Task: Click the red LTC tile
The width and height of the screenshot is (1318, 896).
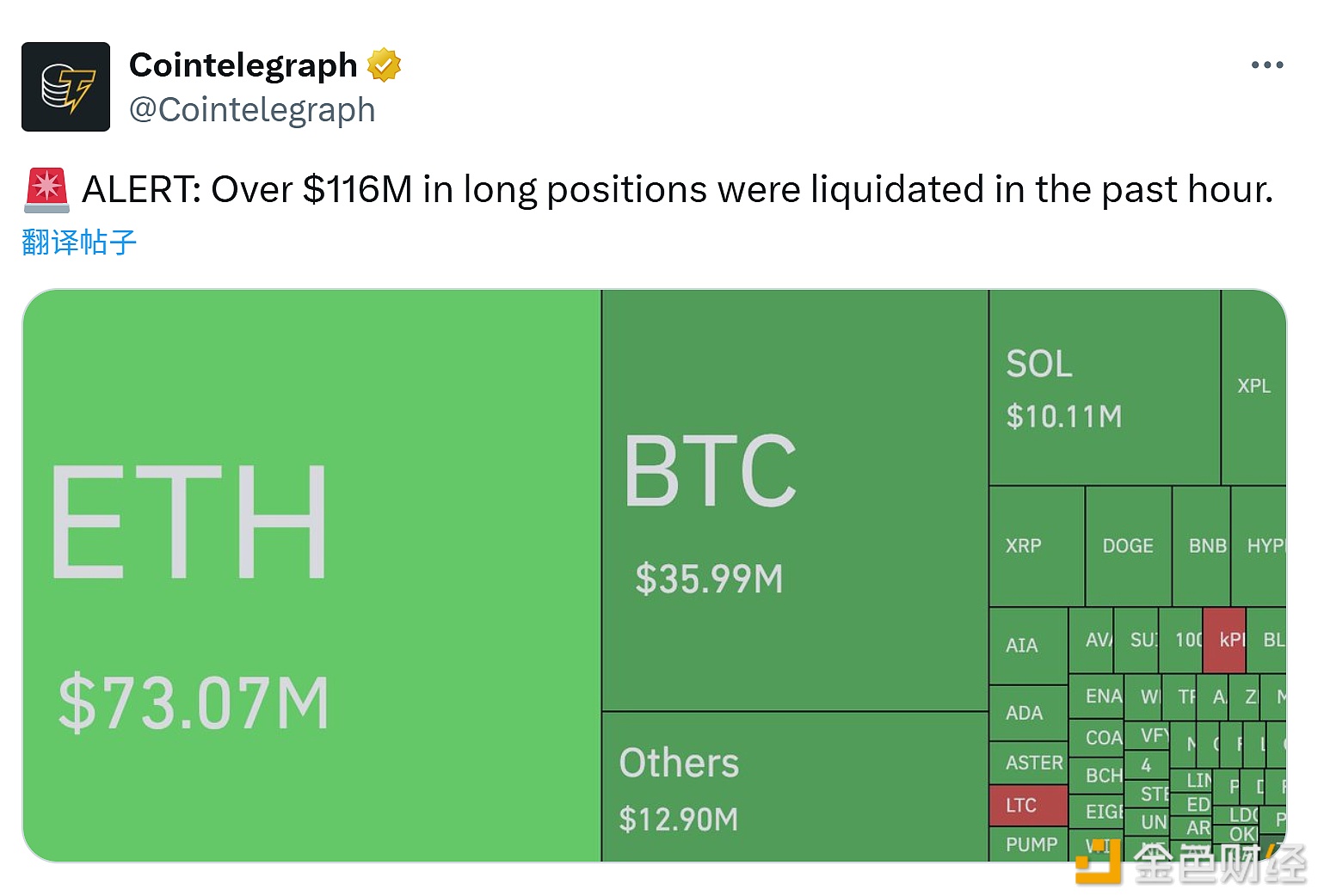Action: tap(1028, 806)
